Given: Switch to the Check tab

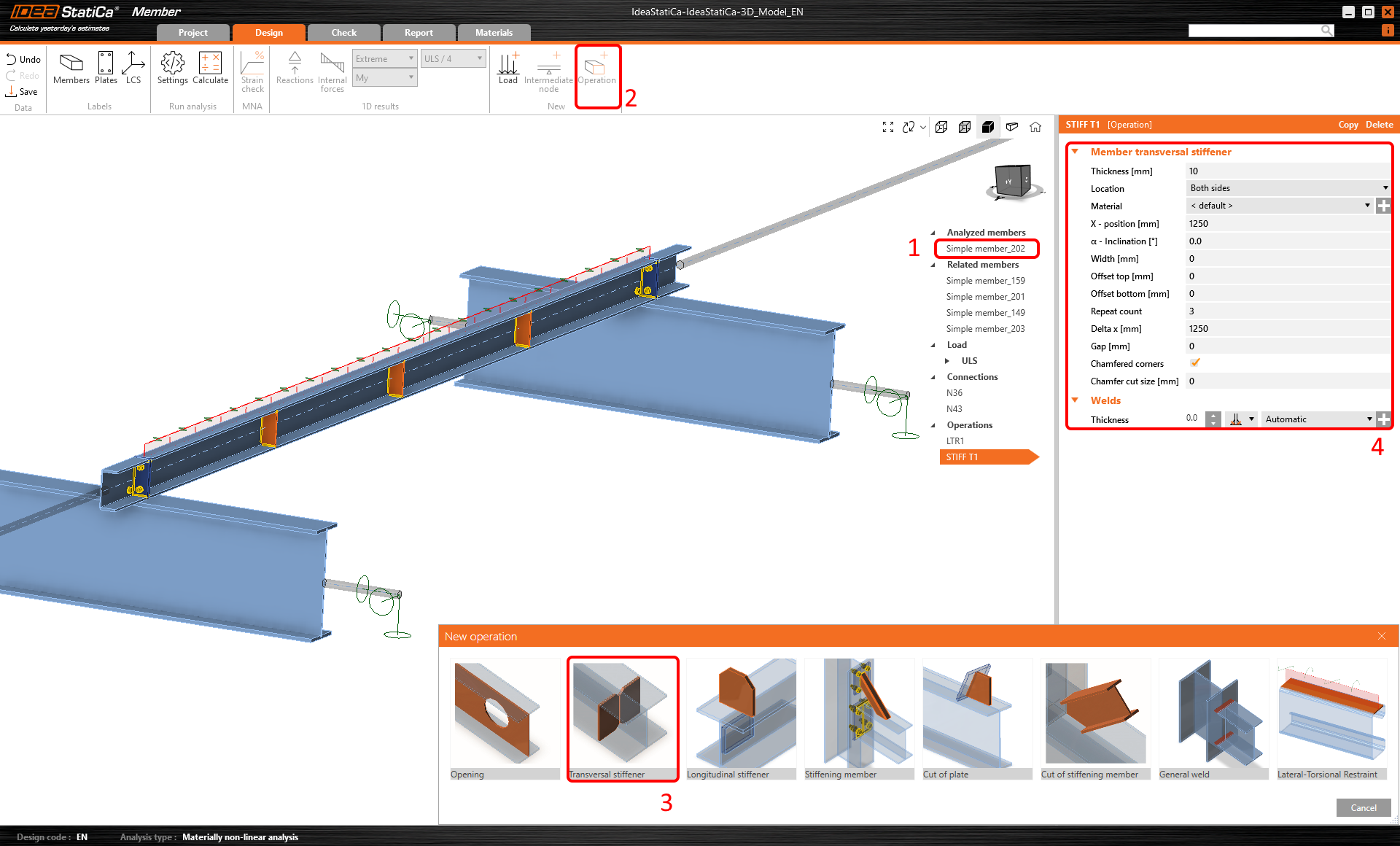Looking at the screenshot, I should pyautogui.click(x=343, y=33).
